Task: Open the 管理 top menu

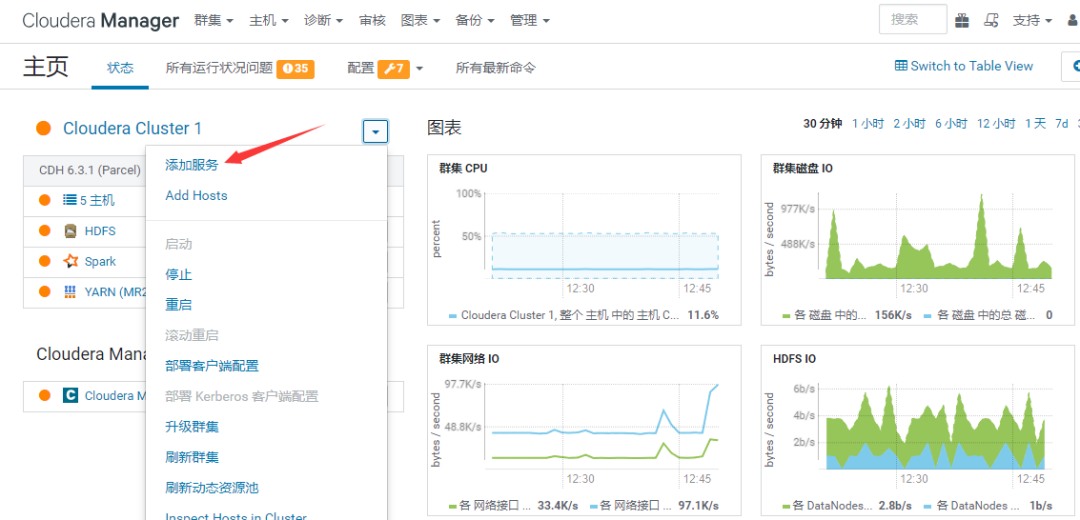Action: pos(530,21)
